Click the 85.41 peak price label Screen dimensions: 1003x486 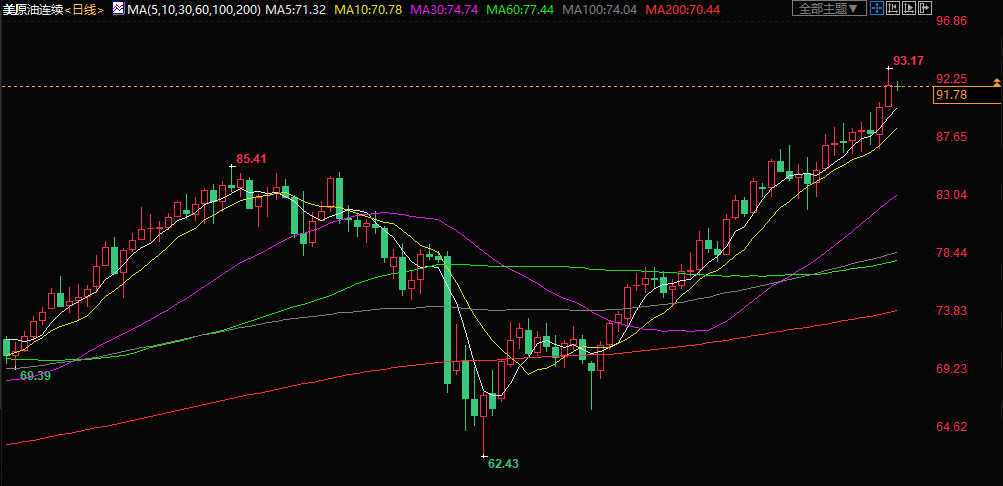tap(251, 158)
